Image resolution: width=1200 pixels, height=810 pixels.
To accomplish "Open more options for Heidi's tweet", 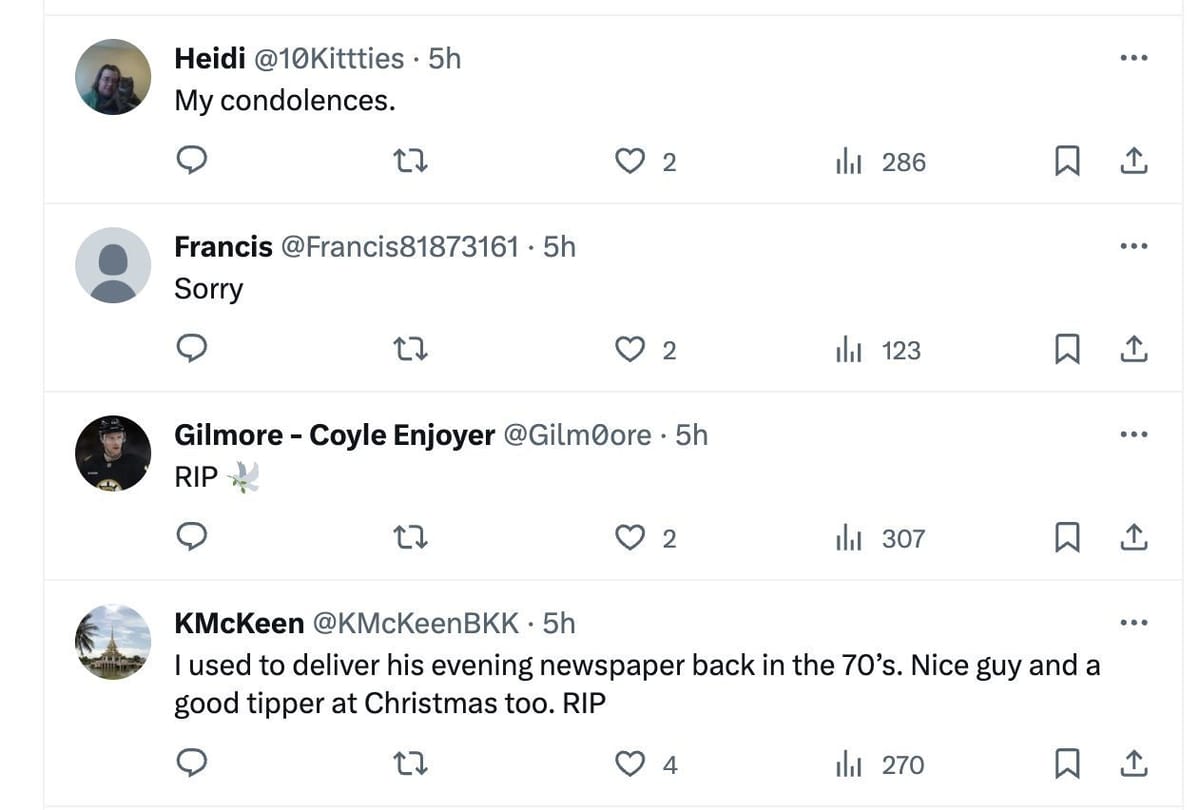I will point(1133,58).
